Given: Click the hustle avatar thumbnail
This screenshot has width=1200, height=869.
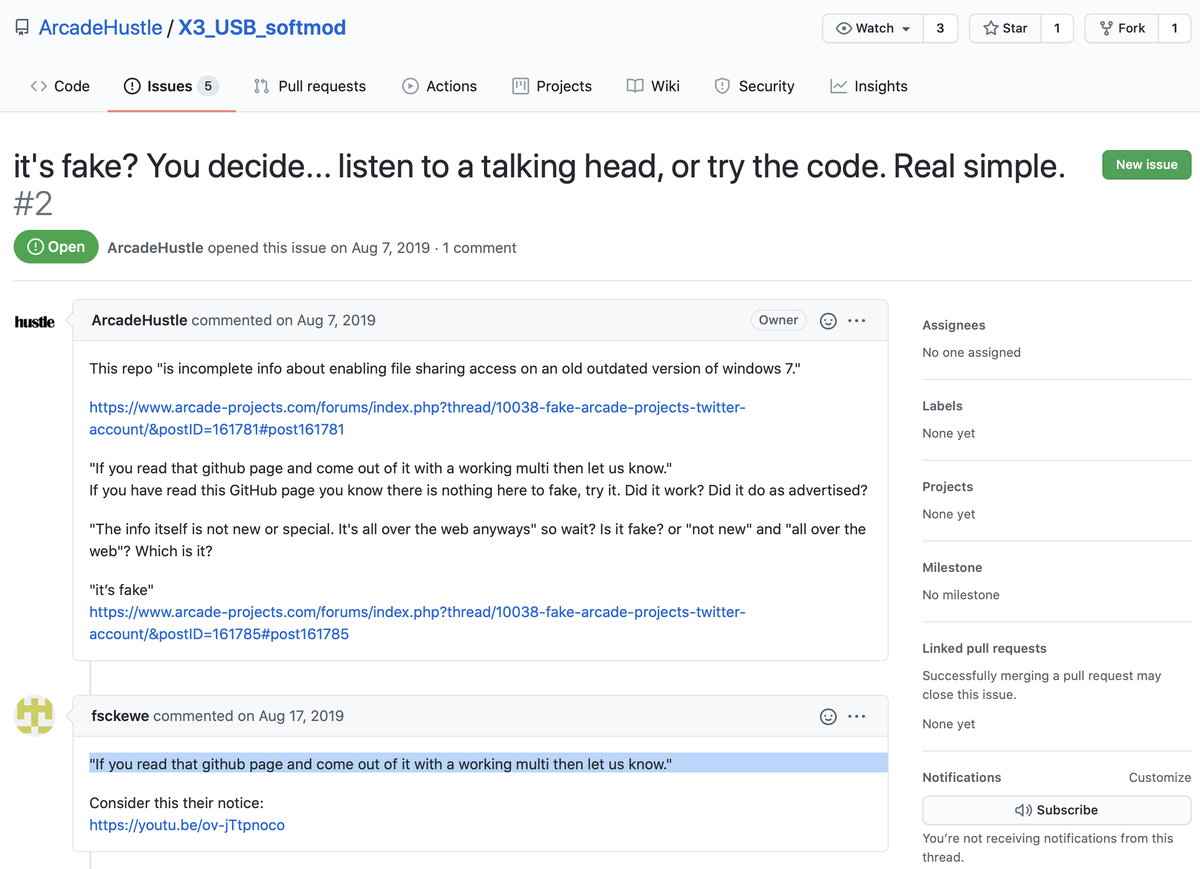Looking at the screenshot, I should click(35, 321).
